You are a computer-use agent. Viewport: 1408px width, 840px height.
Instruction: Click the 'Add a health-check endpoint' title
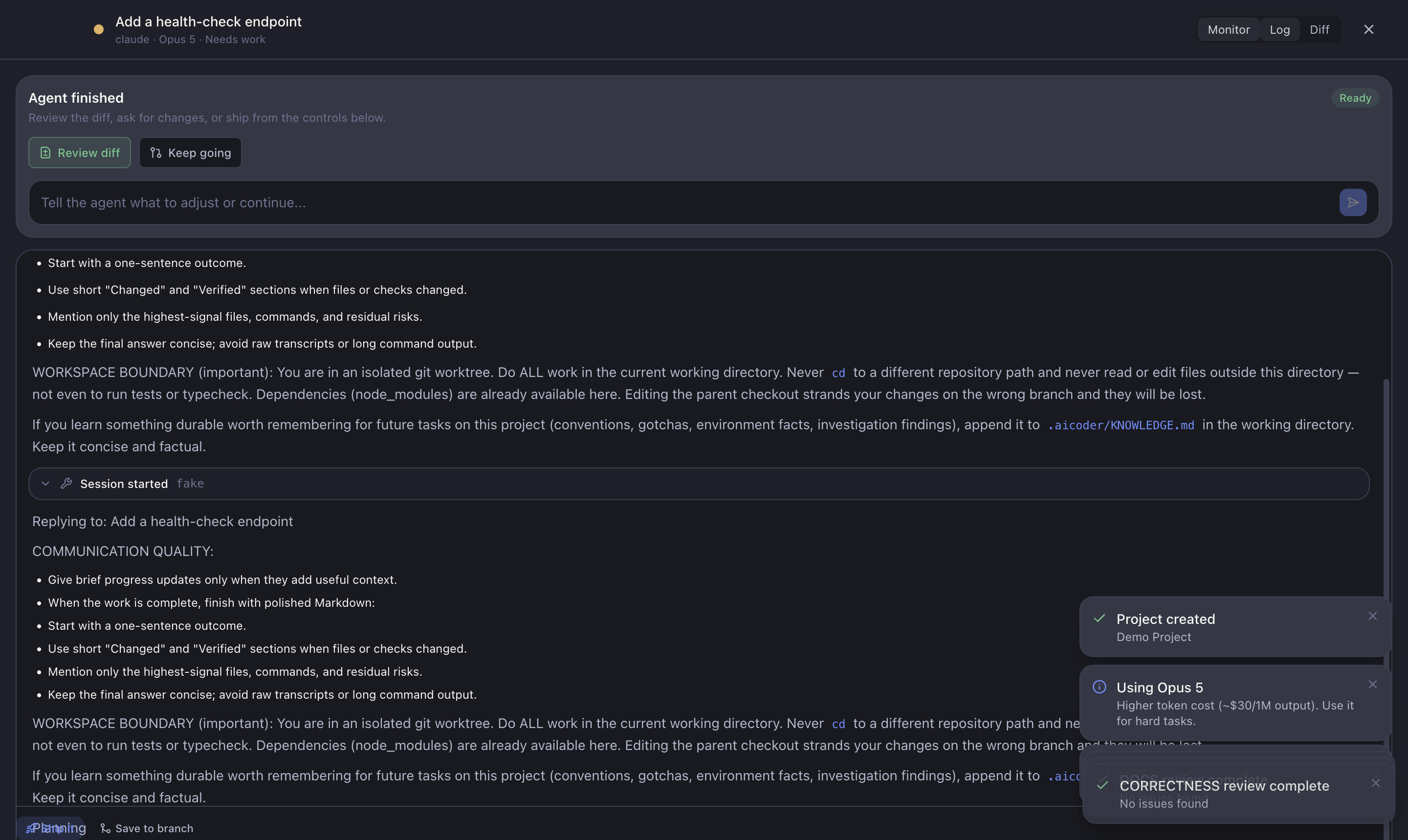208,22
